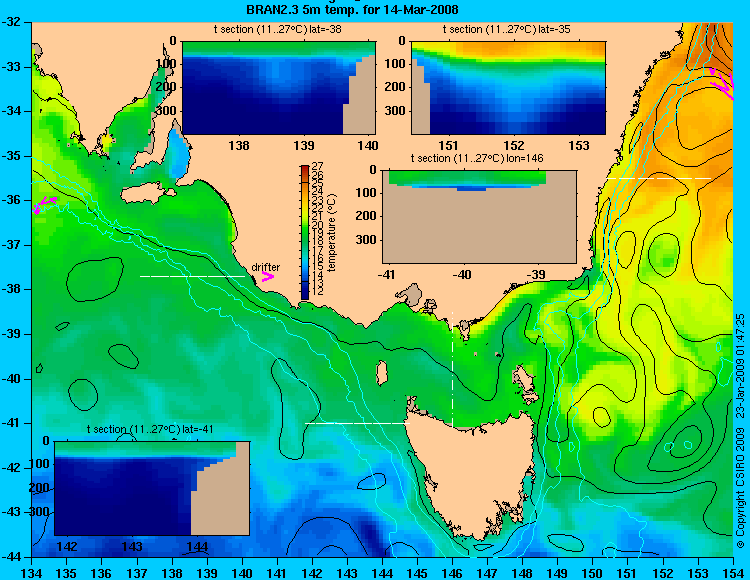Open the lat=-35 temperature section inset plot

point(508,88)
